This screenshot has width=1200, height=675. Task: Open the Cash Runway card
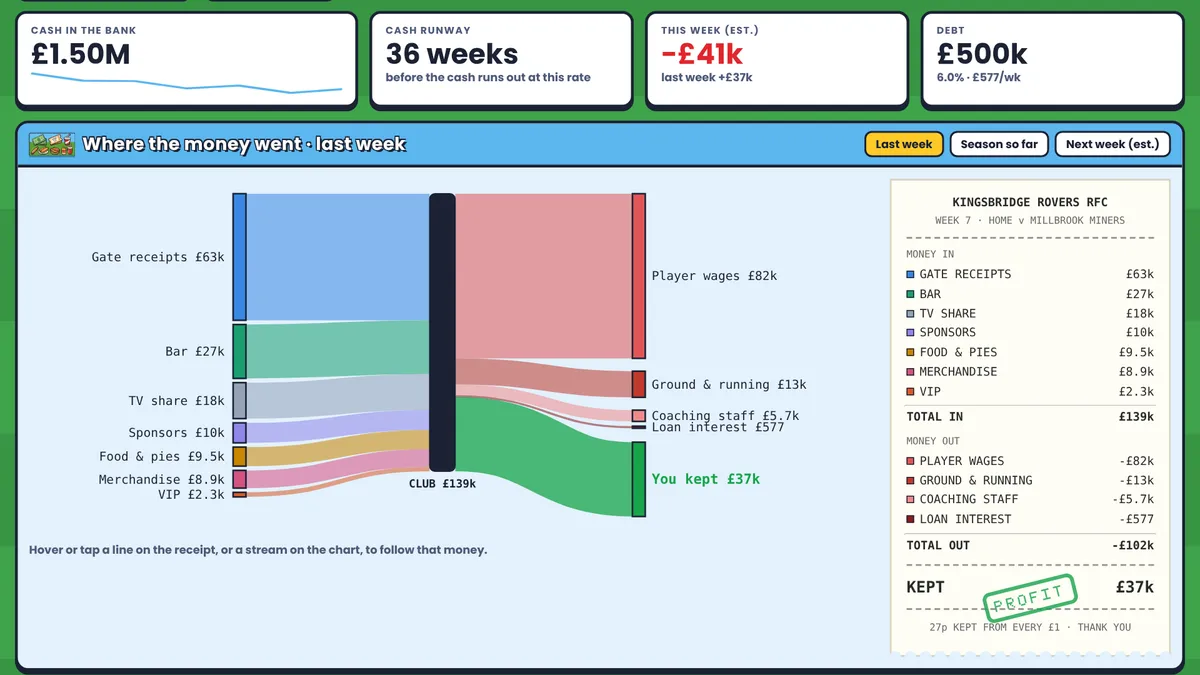tap(502, 60)
